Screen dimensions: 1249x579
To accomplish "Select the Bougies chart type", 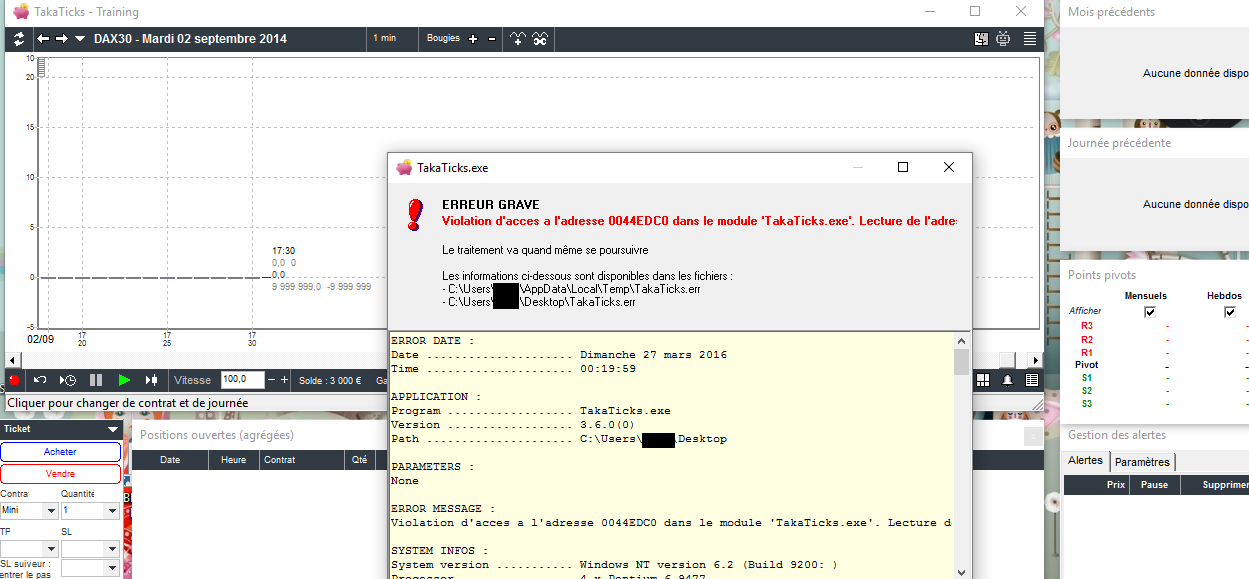I will pos(443,38).
